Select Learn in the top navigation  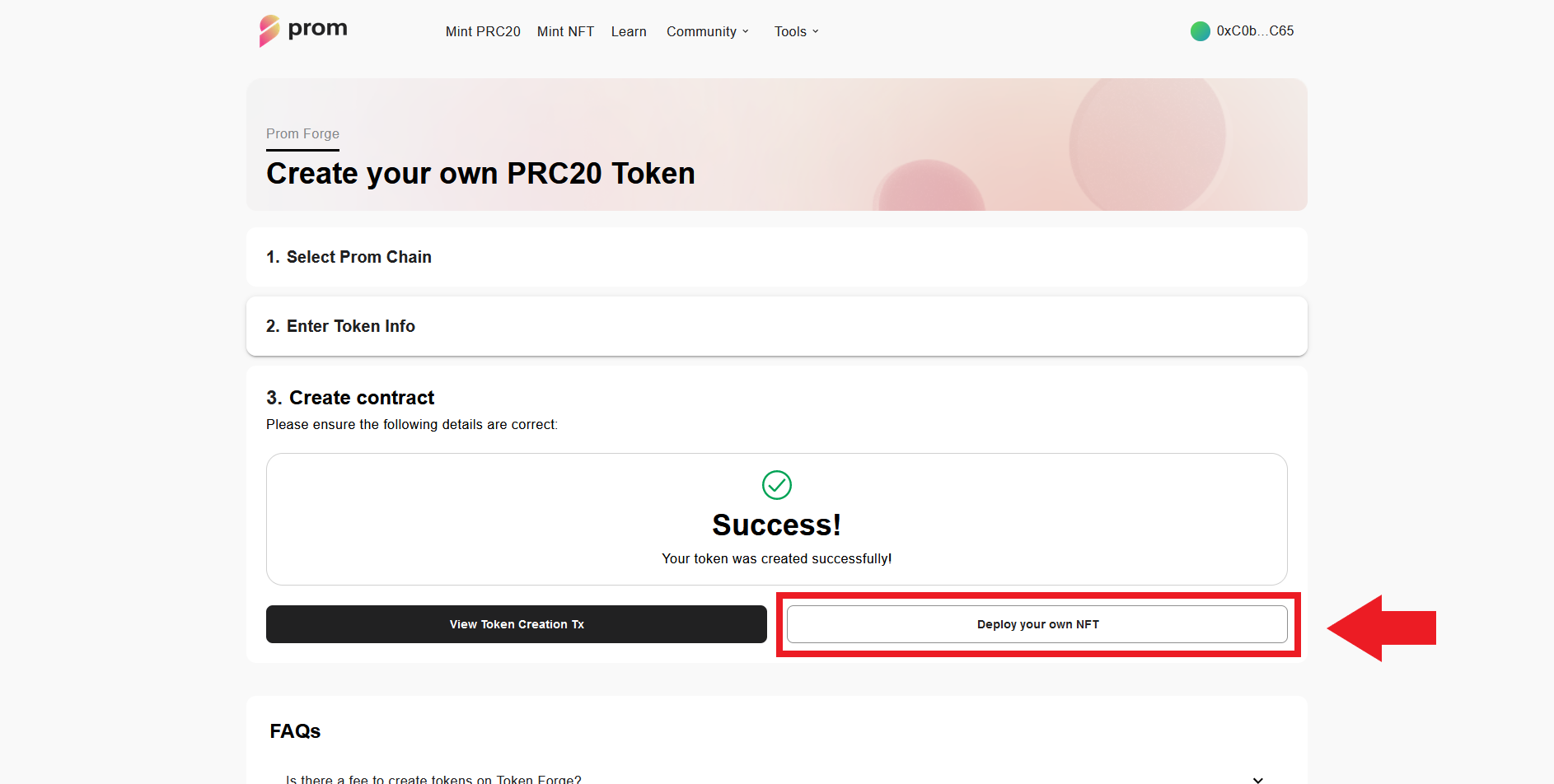pos(629,31)
